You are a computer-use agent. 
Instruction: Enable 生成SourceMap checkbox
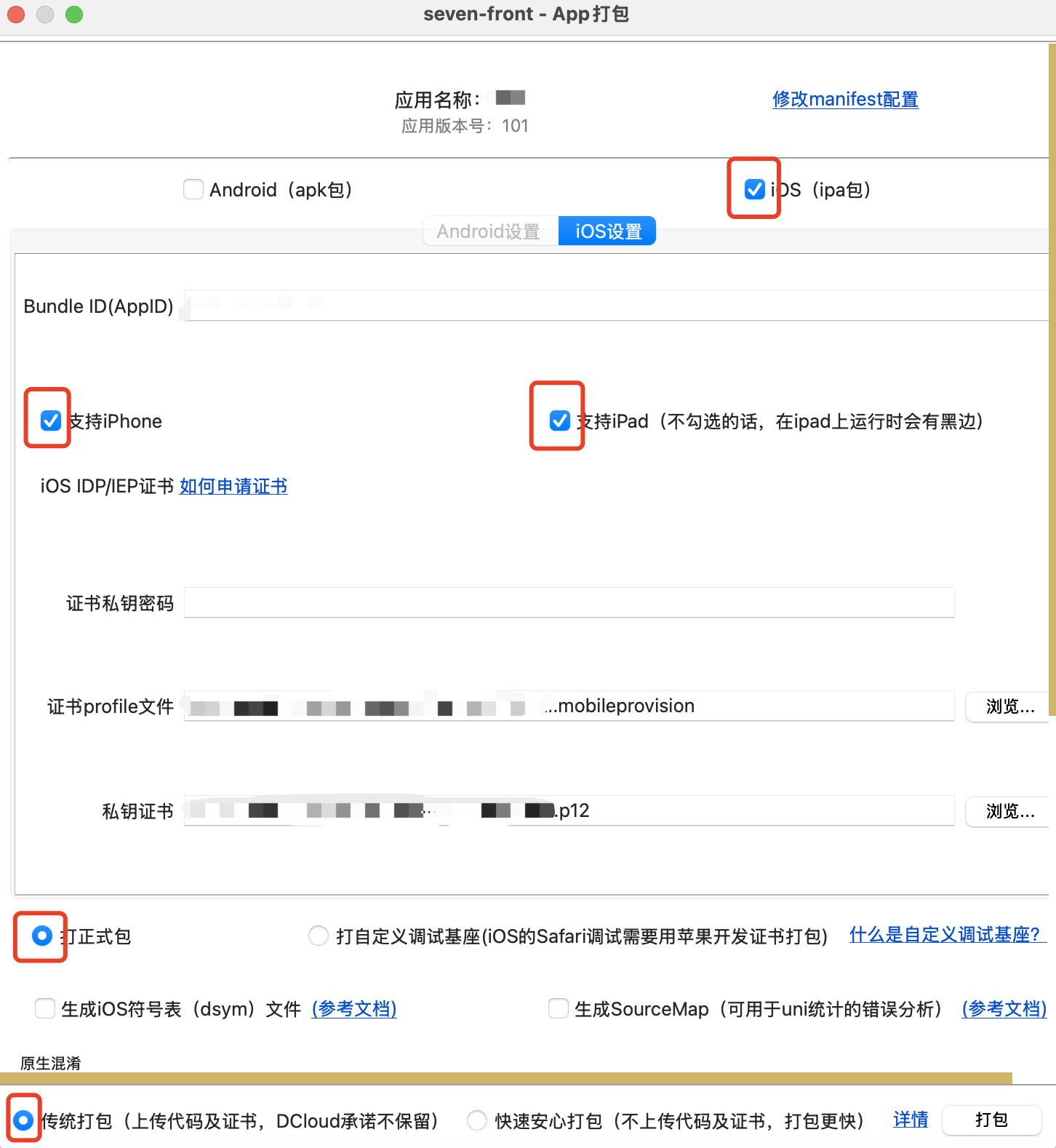pos(559,1008)
